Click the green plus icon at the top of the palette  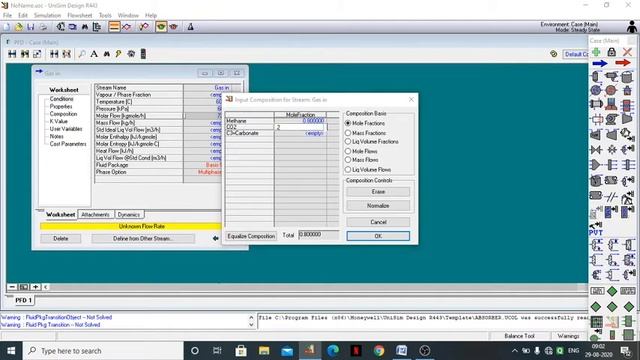click(x=596, y=52)
